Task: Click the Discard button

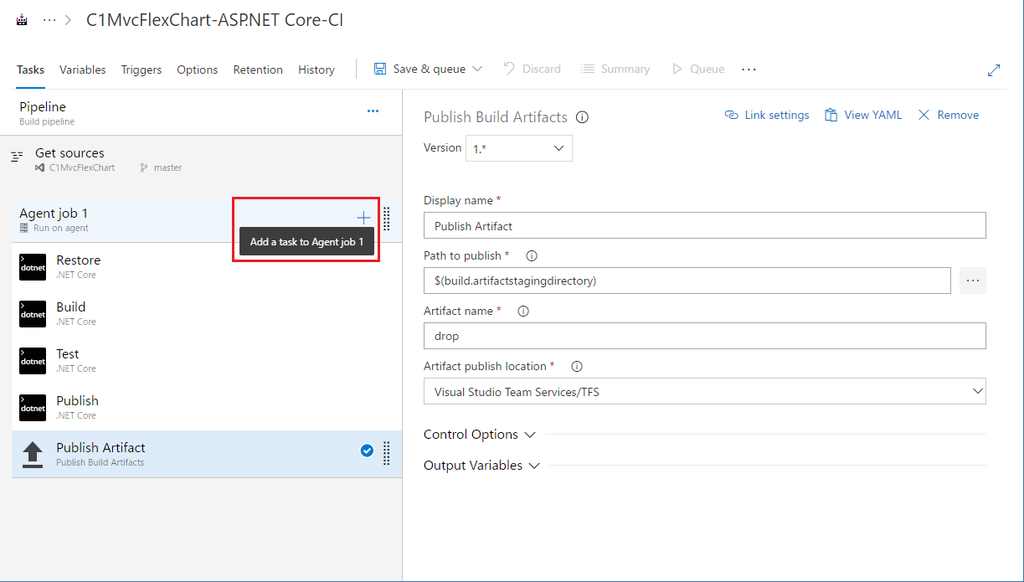Action: click(x=532, y=69)
